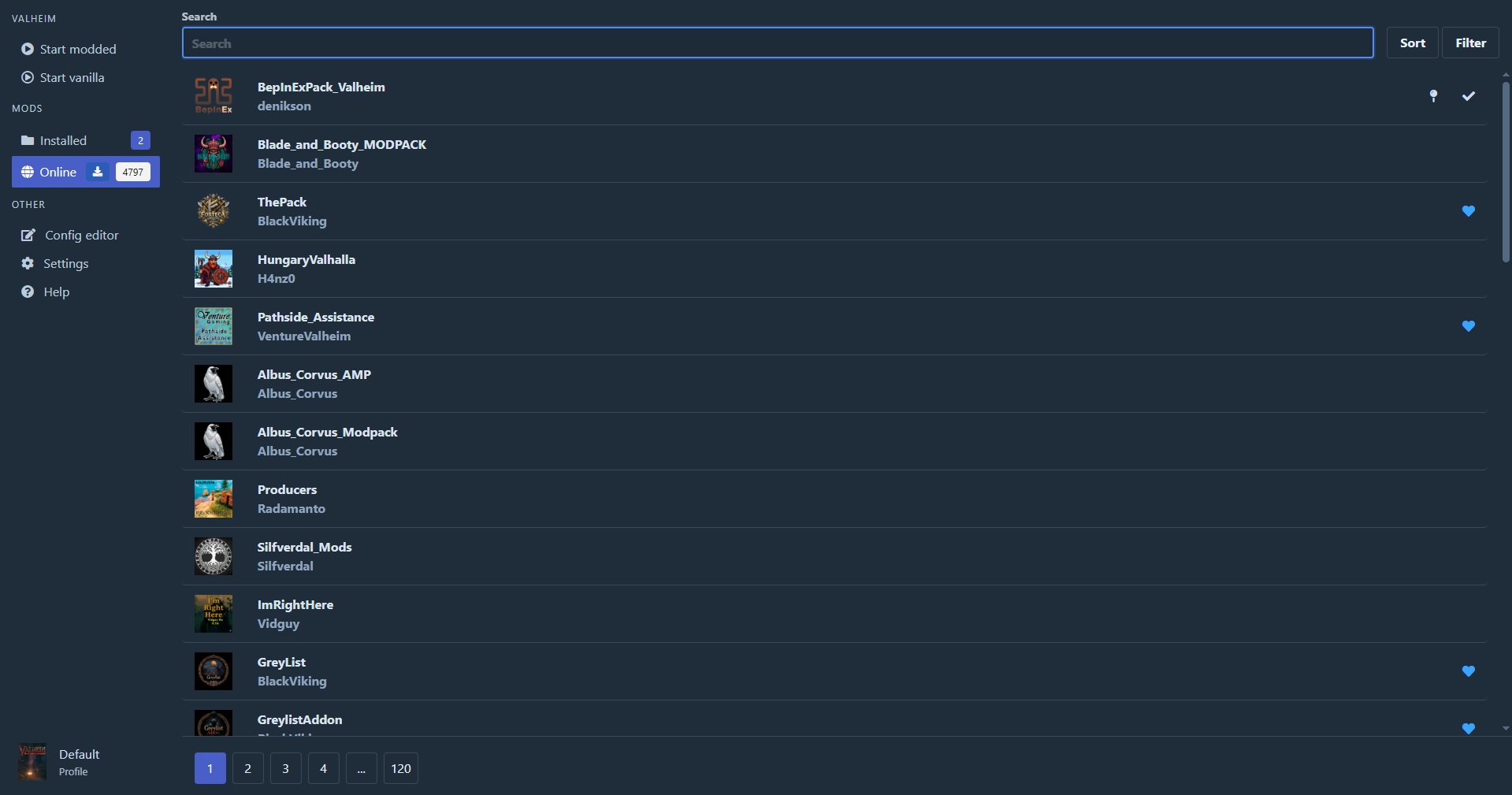Focus the Search mods input field
This screenshot has height=795, width=1512.
[x=778, y=43]
